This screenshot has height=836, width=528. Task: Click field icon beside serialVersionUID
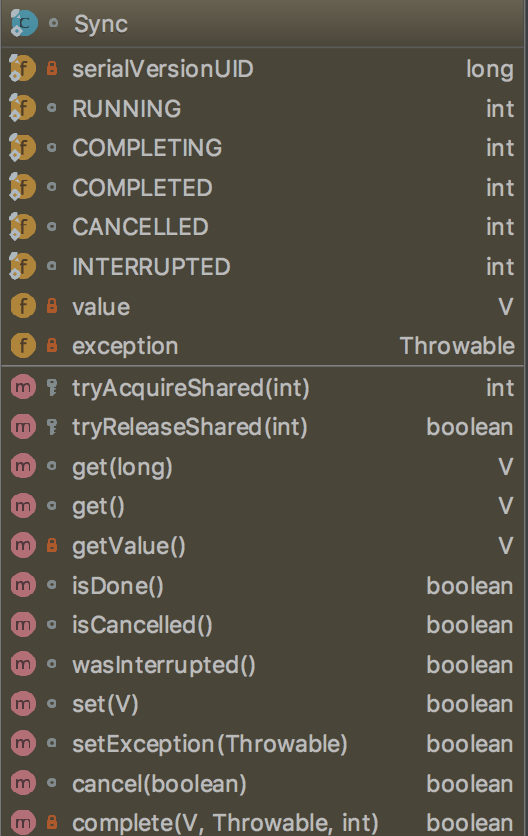[23, 69]
